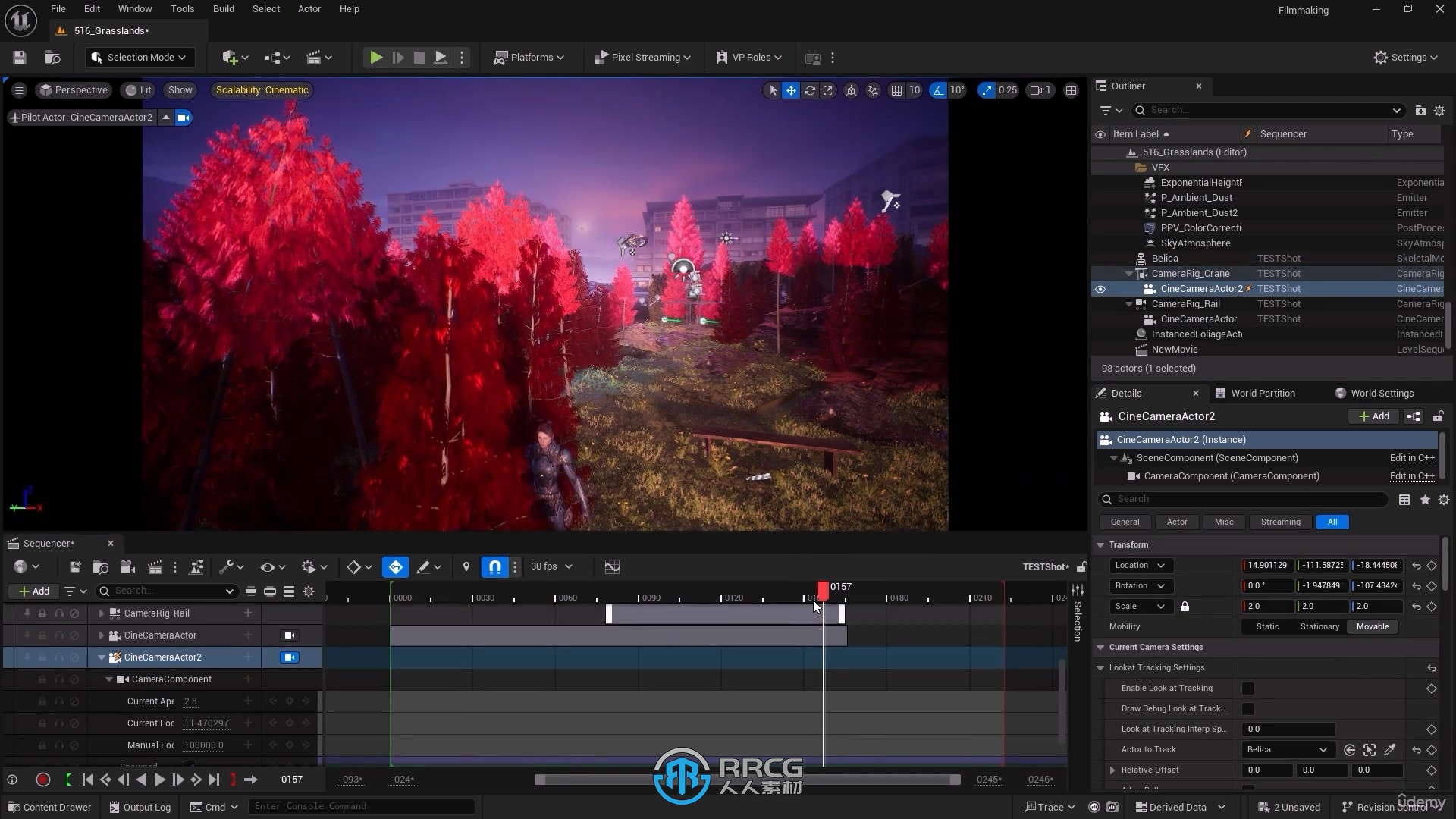The height and width of the screenshot is (819, 1456).
Task: Open Sequencer render movie clapperboard icon
Action: (x=155, y=567)
